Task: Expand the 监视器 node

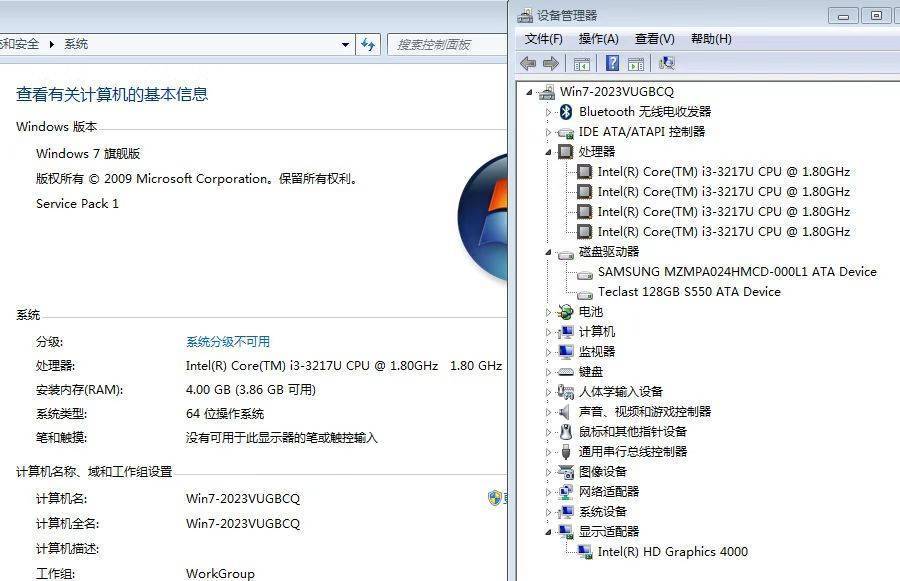Action: click(548, 352)
